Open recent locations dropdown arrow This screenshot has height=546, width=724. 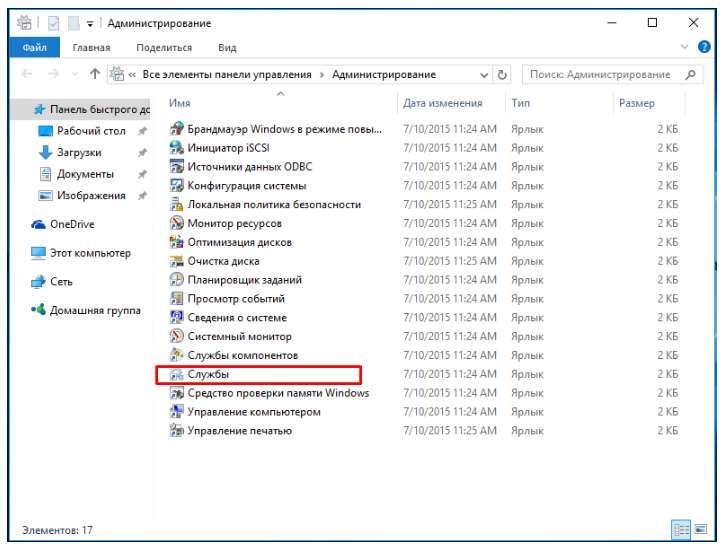click(74, 74)
